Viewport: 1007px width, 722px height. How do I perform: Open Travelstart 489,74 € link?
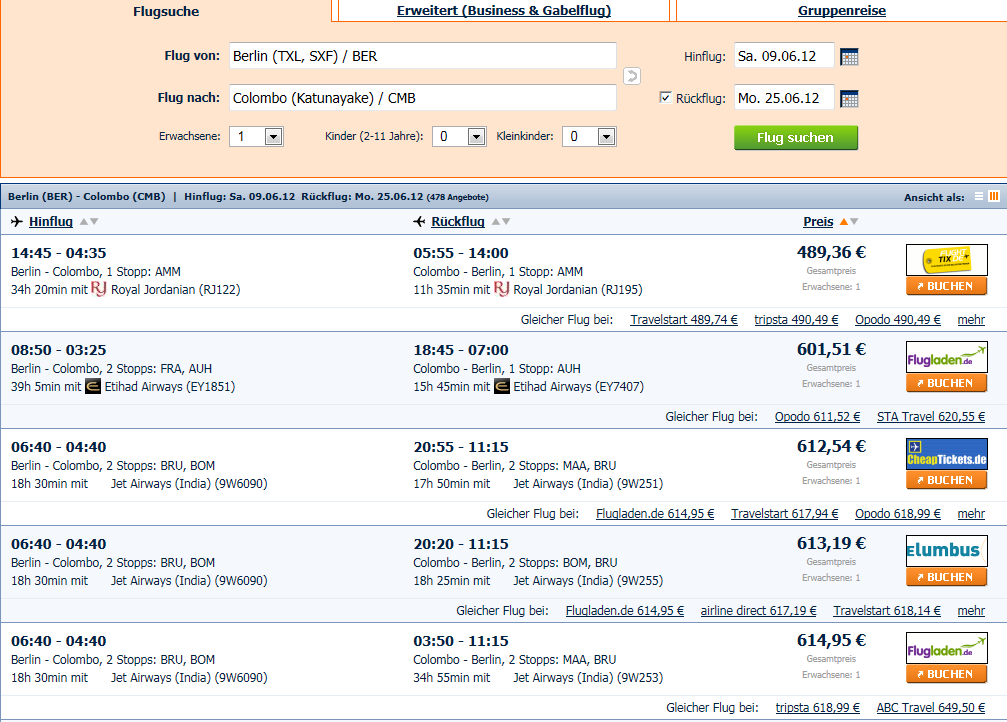pyautogui.click(x=684, y=319)
